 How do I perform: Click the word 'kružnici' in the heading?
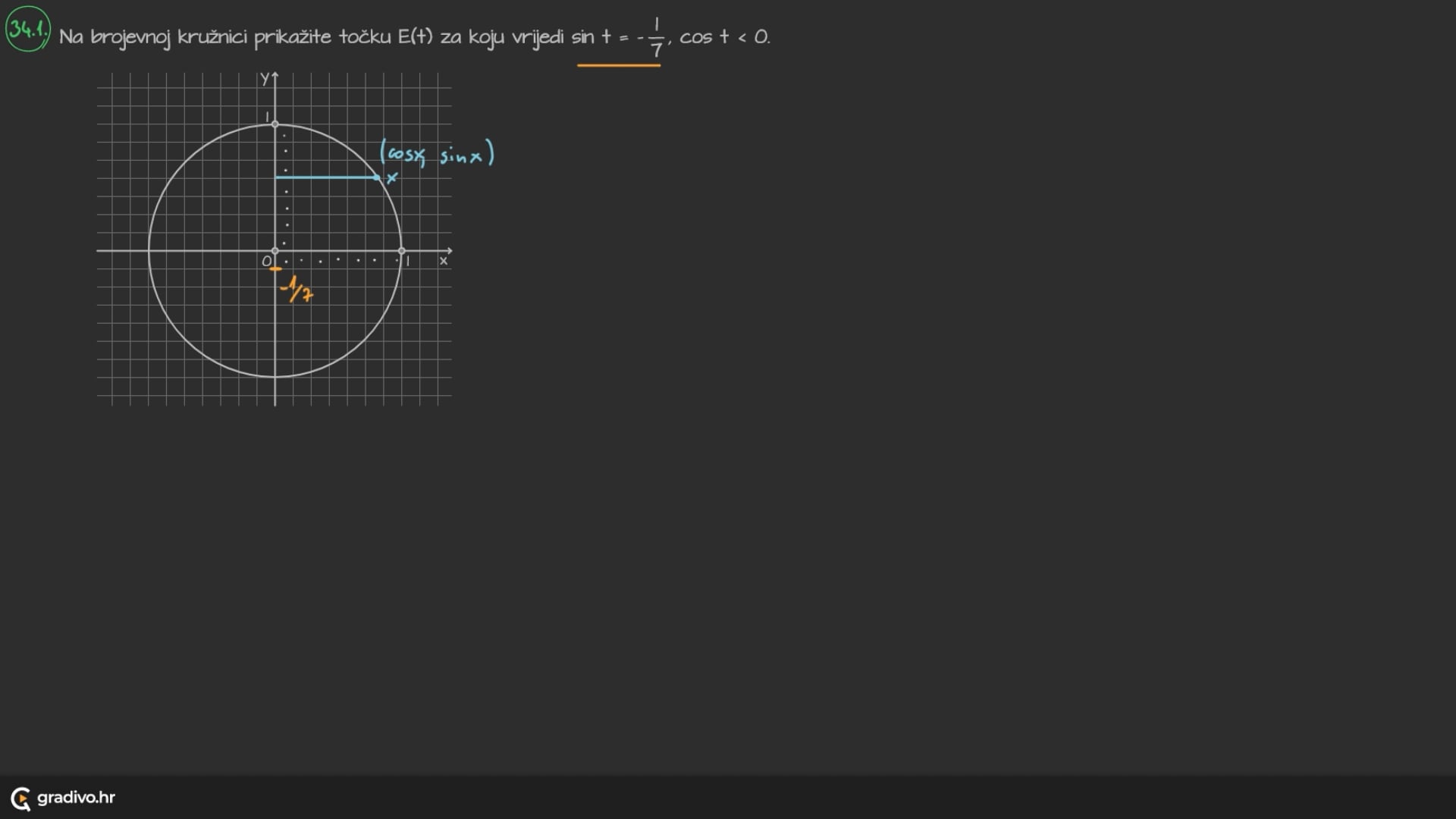coord(212,36)
